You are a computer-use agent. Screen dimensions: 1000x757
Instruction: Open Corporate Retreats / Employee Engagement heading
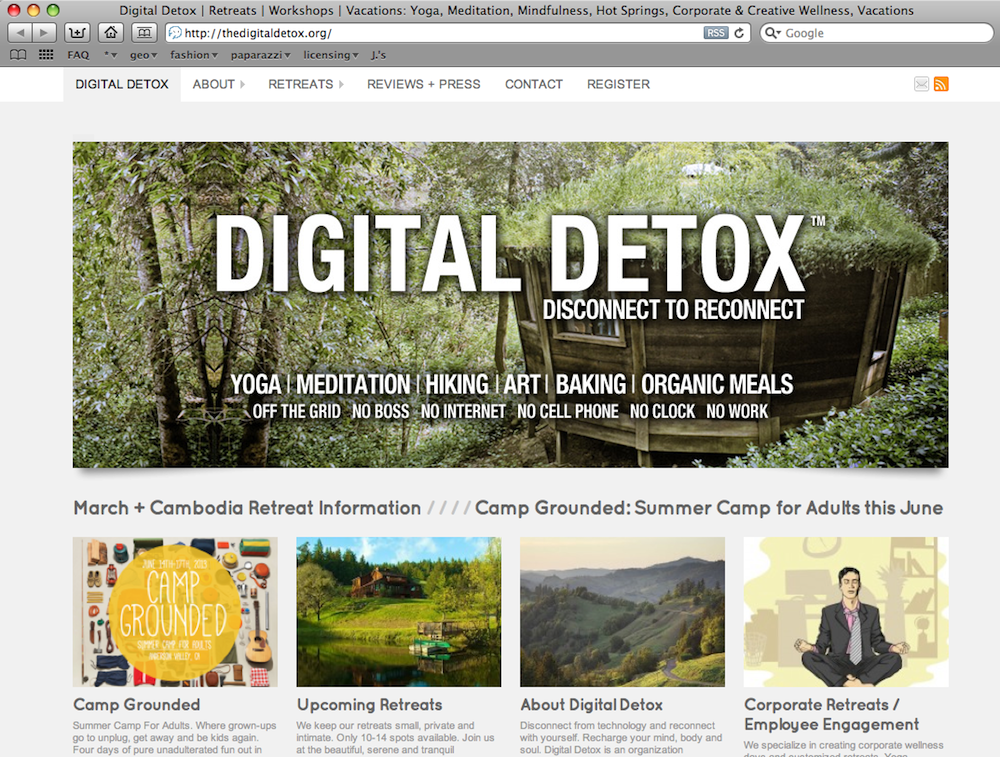point(832,714)
